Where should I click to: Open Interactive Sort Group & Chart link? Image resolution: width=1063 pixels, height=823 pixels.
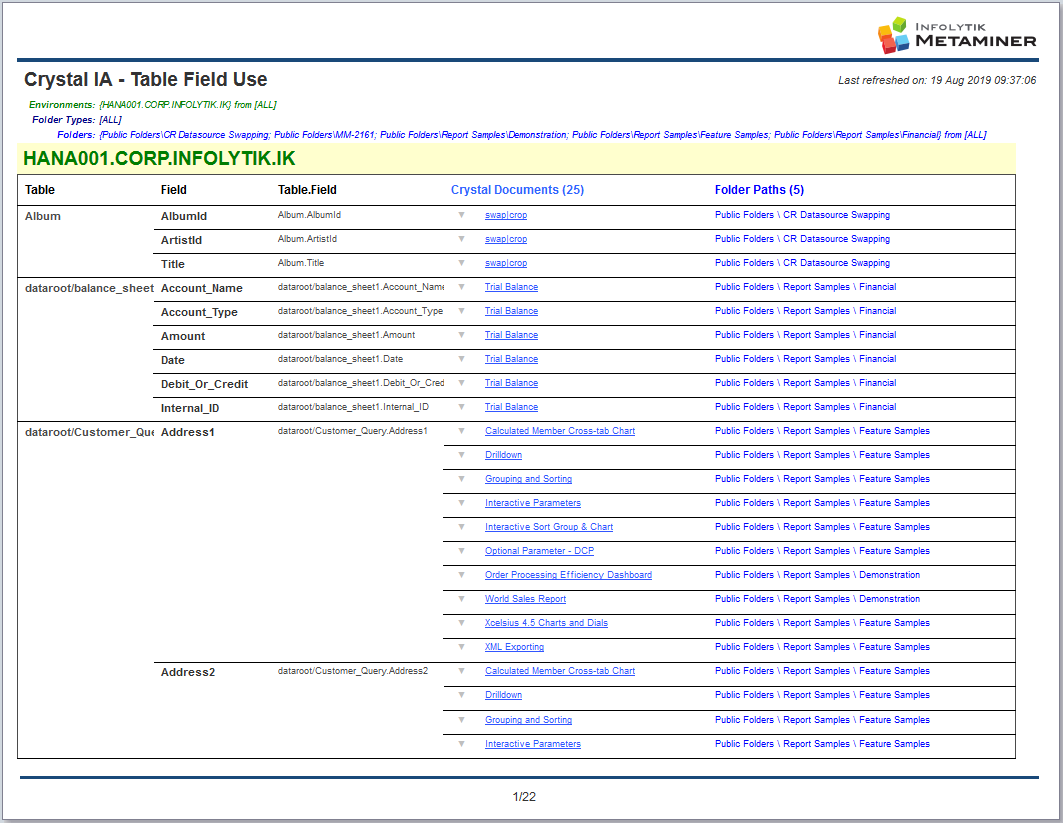[548, 527]
